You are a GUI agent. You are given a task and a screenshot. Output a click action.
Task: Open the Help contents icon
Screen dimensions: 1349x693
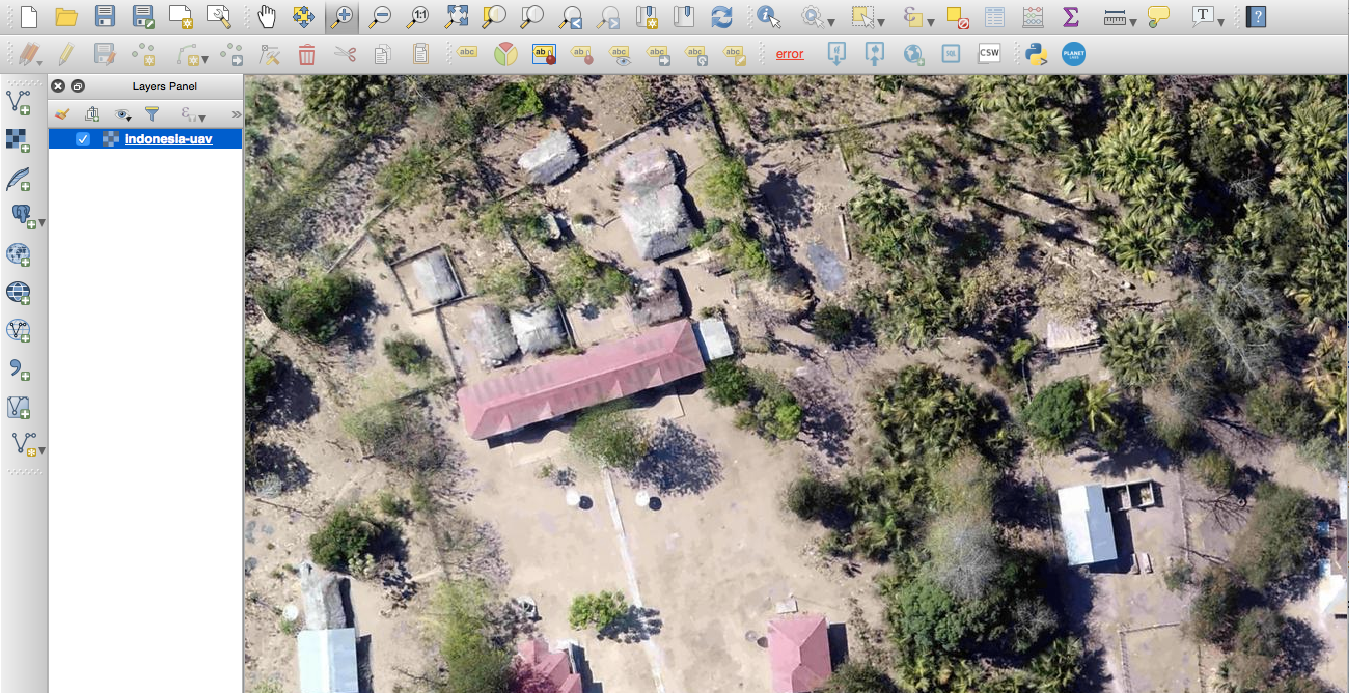pos(1257,17)
